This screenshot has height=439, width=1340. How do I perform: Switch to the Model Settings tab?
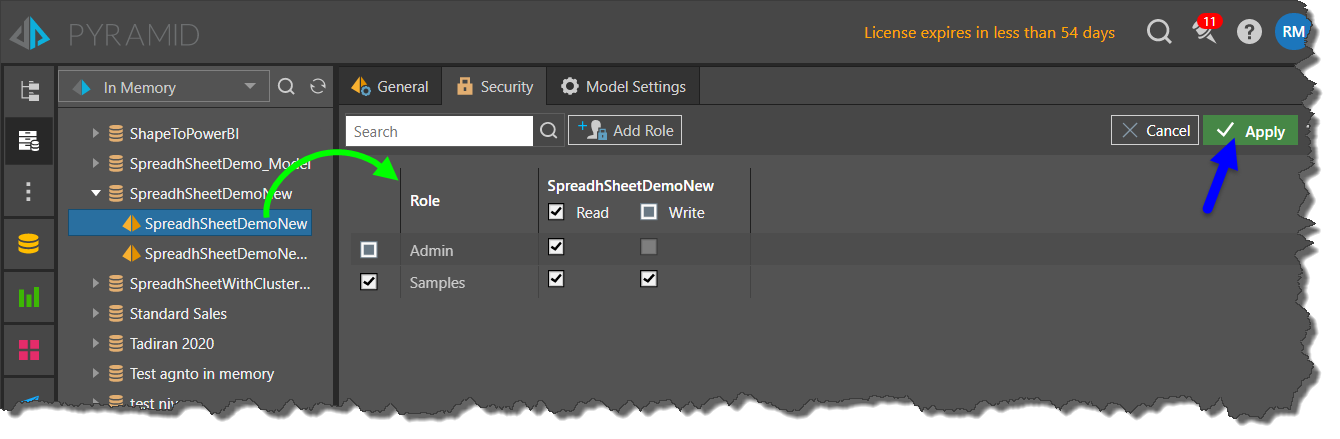(x=623, y=86)
